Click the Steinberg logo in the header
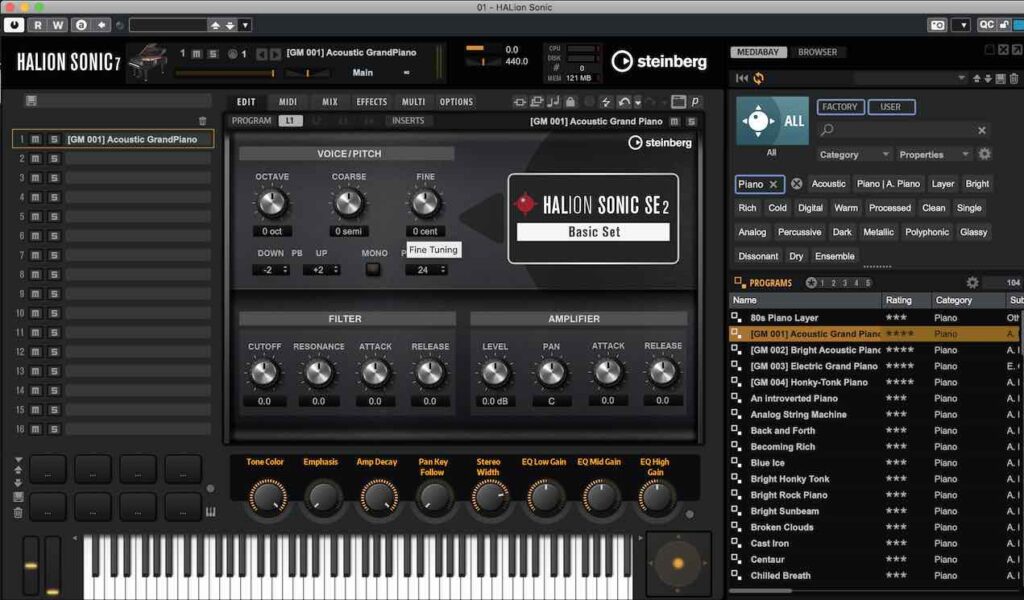 coord(659,60)
